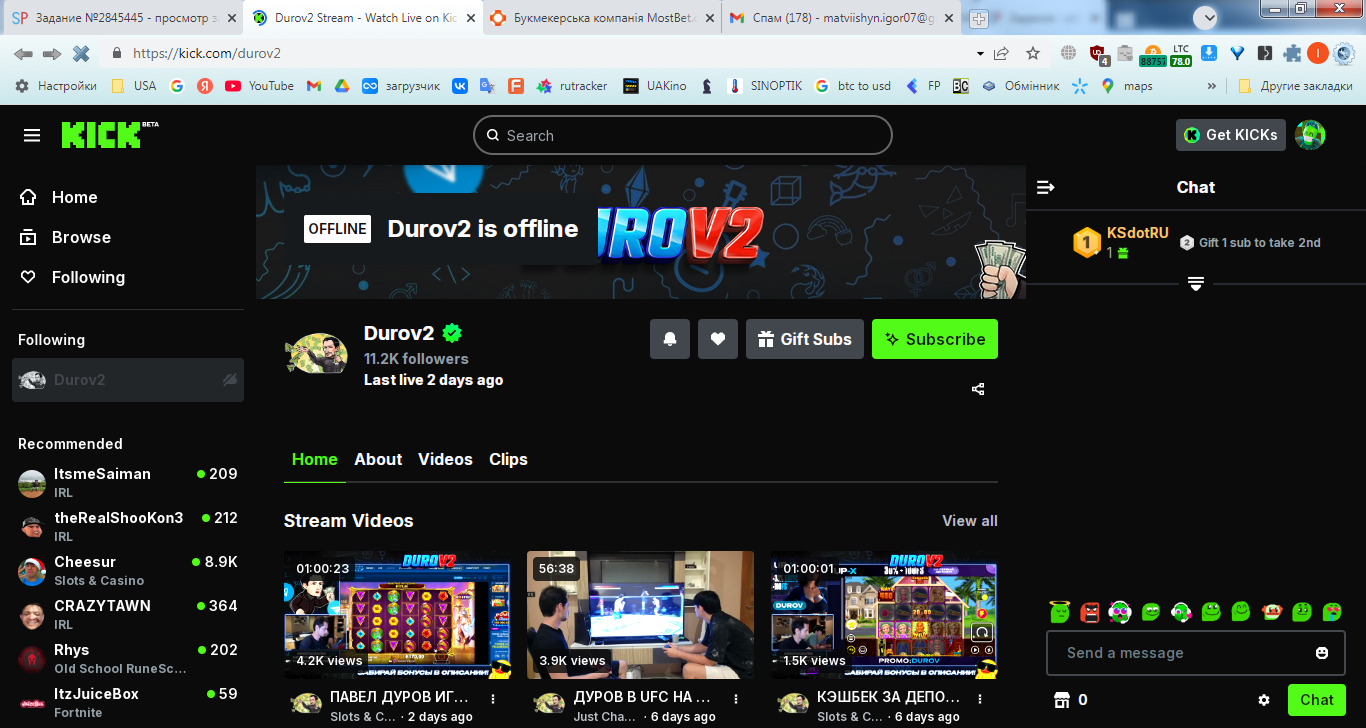The image size is (1366, 728).
Task: Open the Cheesur recommended channel
Action: click(128, 570)
